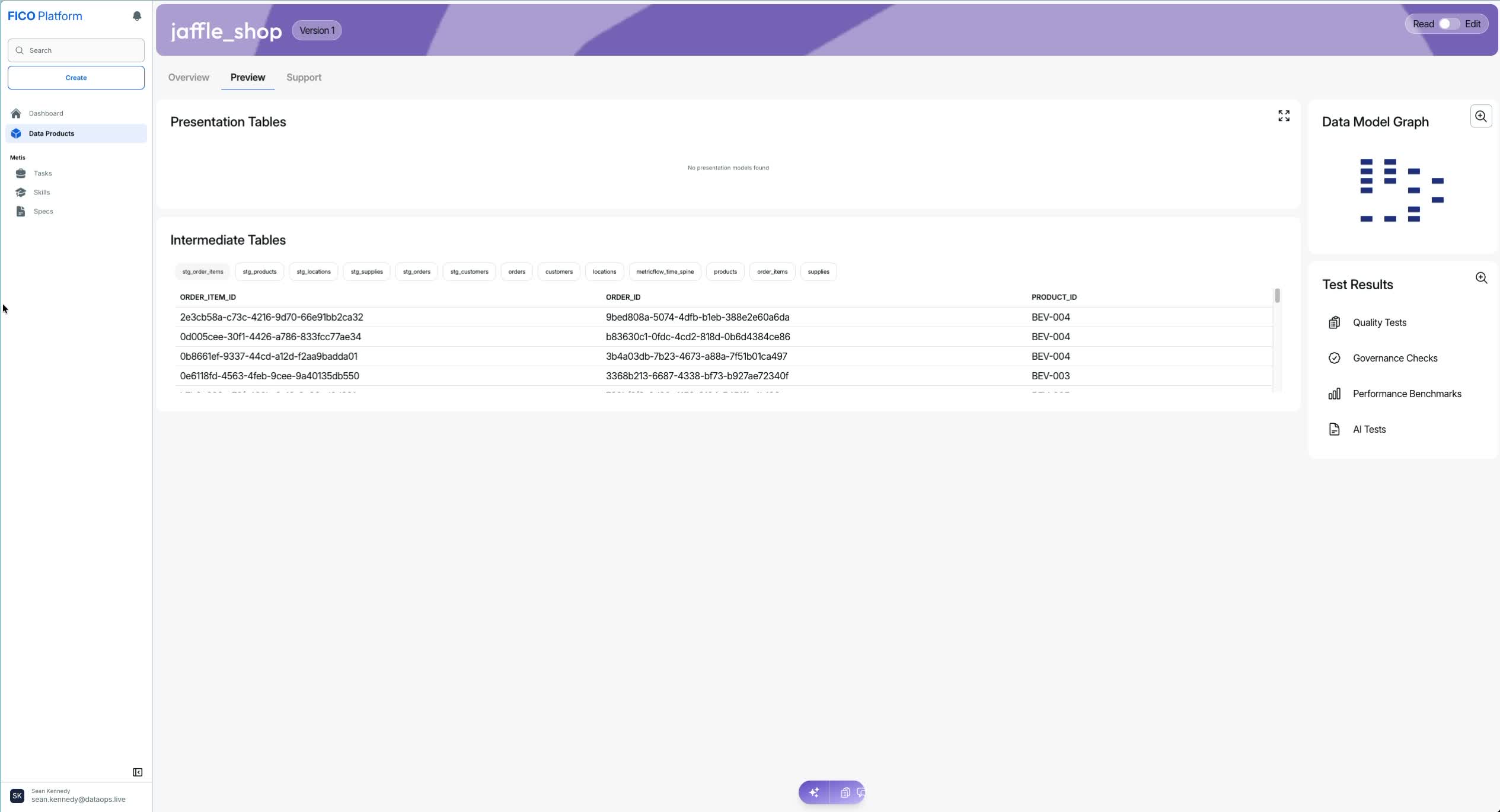Open the Dashboard nav item
Viewport: 1500px width, 812px height.
pos(76,113)
